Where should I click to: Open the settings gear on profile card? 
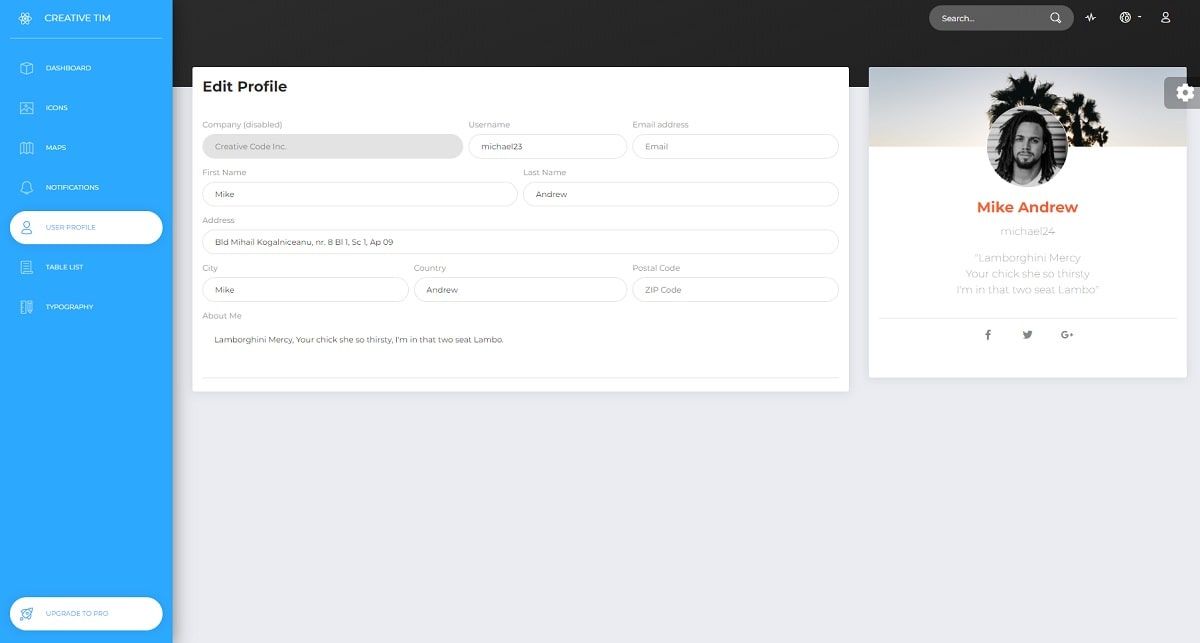(1184, 92)
